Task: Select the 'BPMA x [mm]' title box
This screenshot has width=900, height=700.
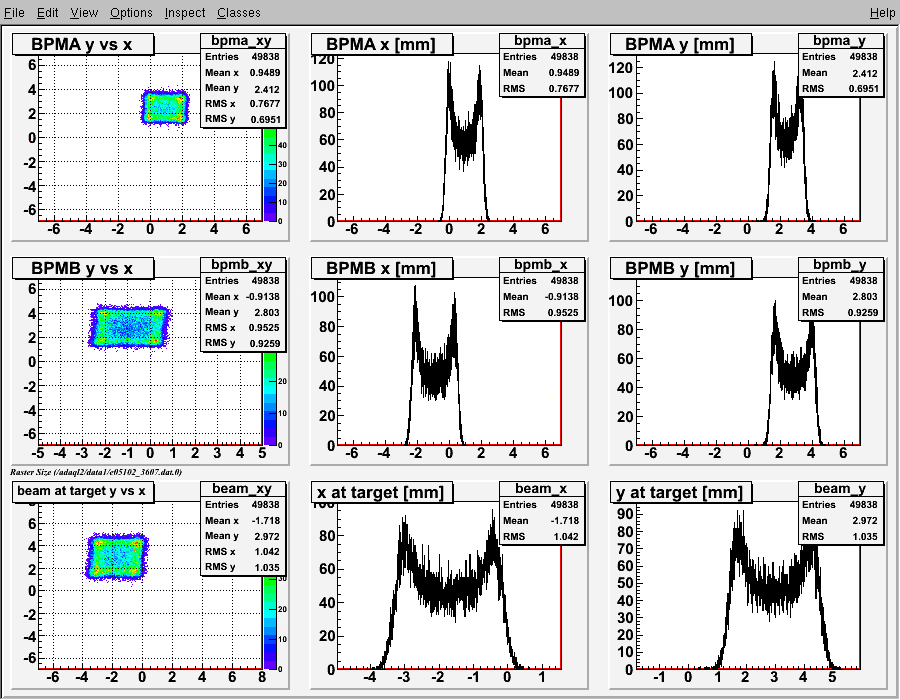Action: click(382, 44)
